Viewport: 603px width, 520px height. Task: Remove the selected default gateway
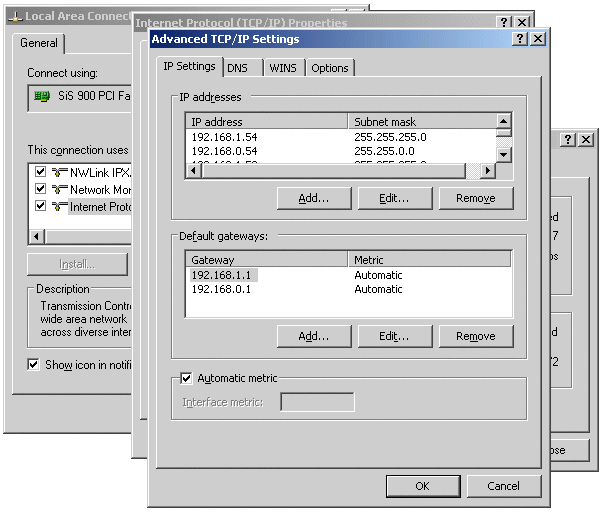pyautogui.click(x=476, y=337)
